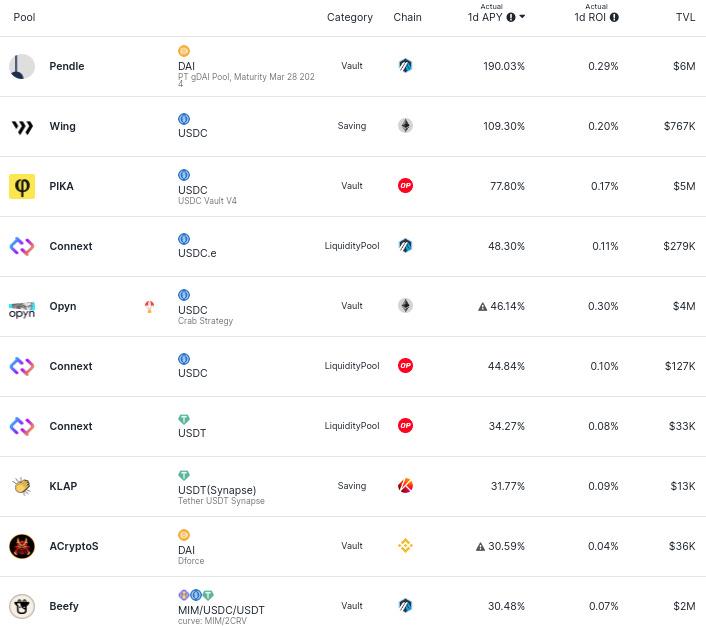Click the info icon next to 1d ROI
The width and height of the screenshot is (706, 626).
614,17
